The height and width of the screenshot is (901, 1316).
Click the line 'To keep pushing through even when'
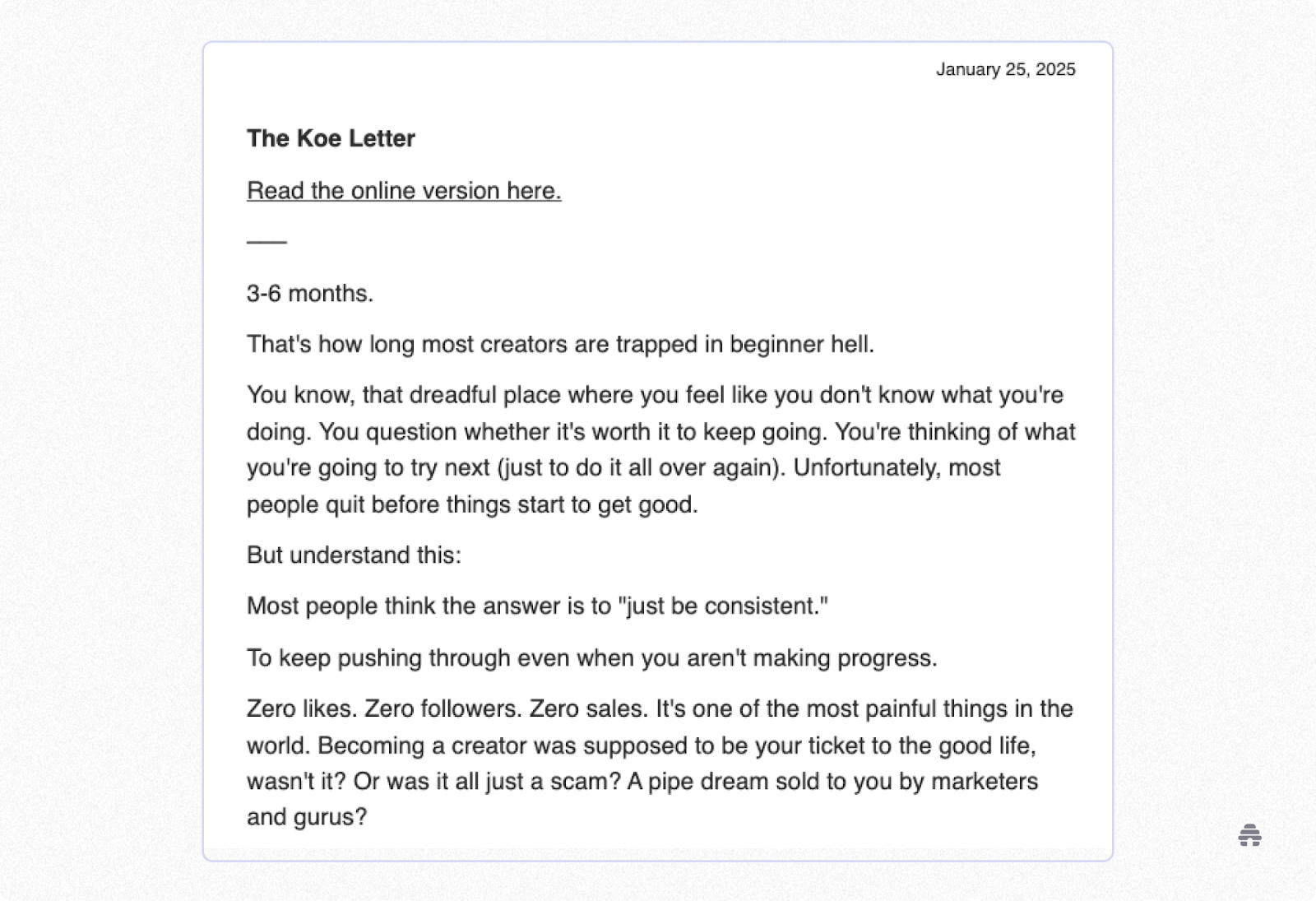(592, 658)
